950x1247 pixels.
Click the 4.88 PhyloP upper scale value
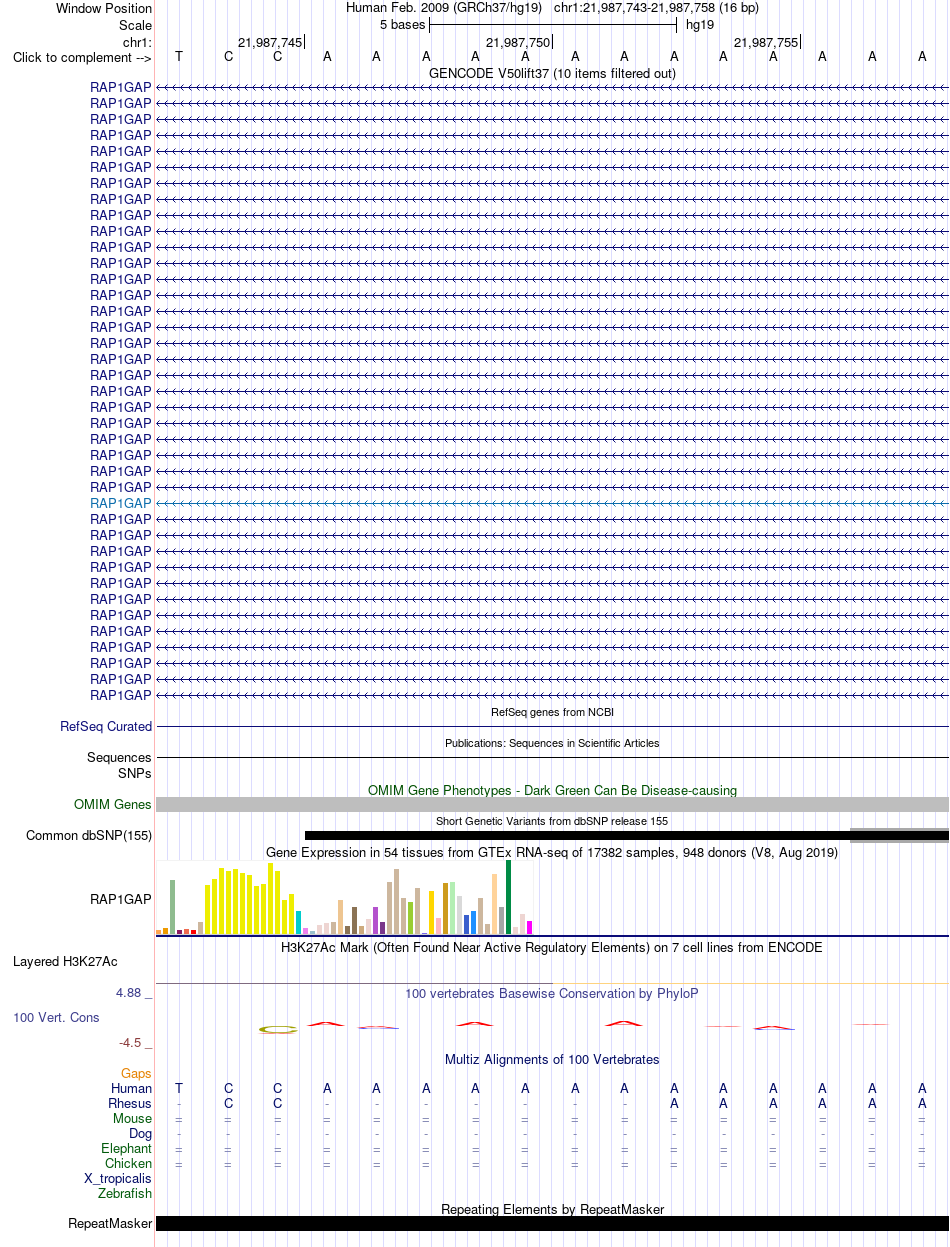pyautogui.click(x=131, y=993)
